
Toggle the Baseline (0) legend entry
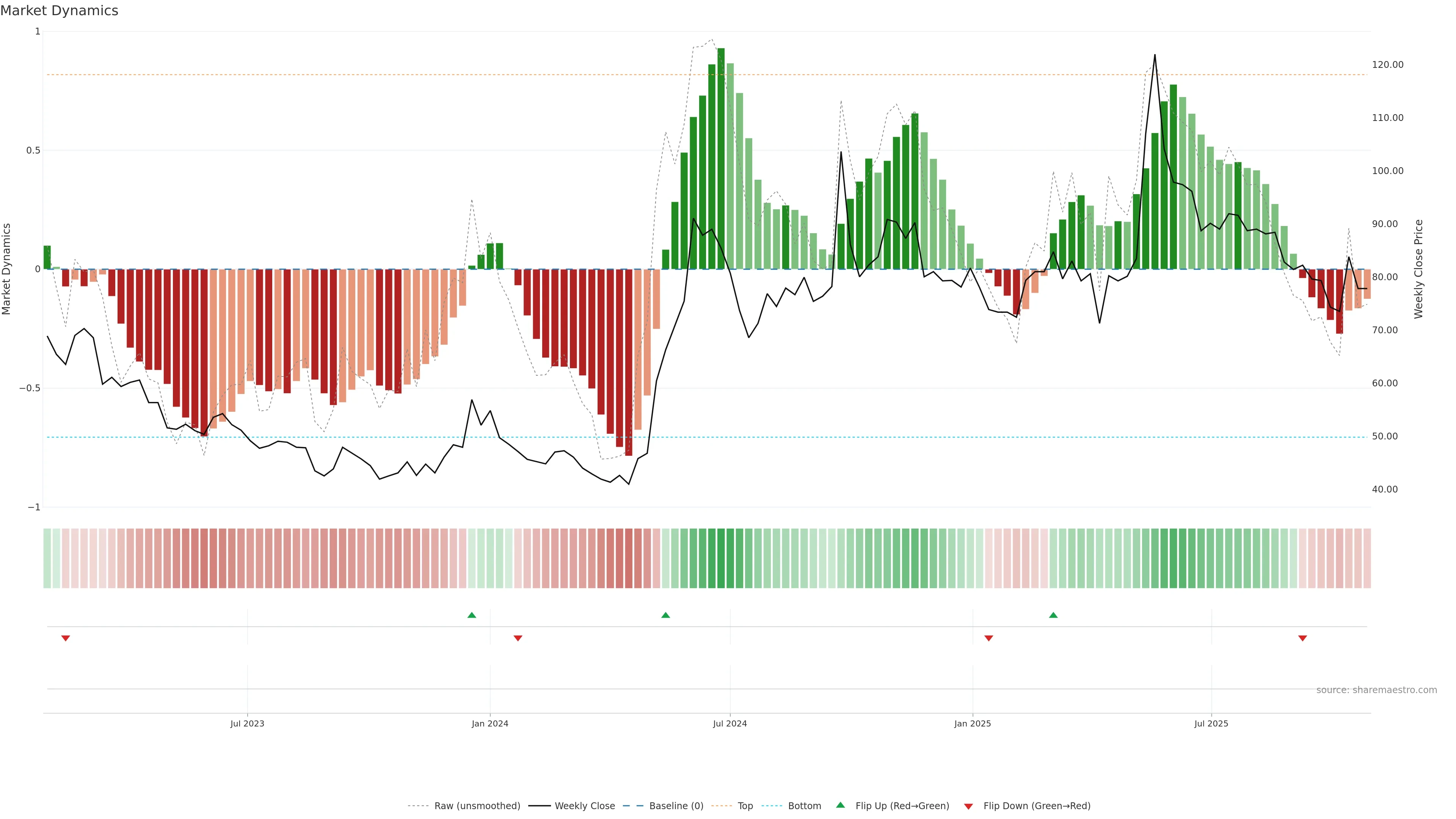point(676,806)
